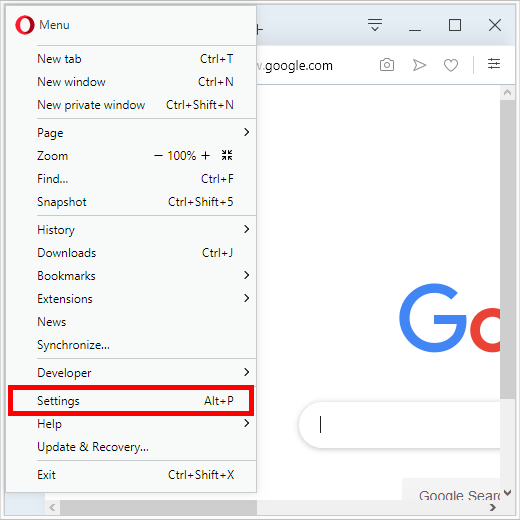The width and height of the screenshot is (520, 520).
Task: Click the vertical scrollbar thumb
Action: click(507, 249)
